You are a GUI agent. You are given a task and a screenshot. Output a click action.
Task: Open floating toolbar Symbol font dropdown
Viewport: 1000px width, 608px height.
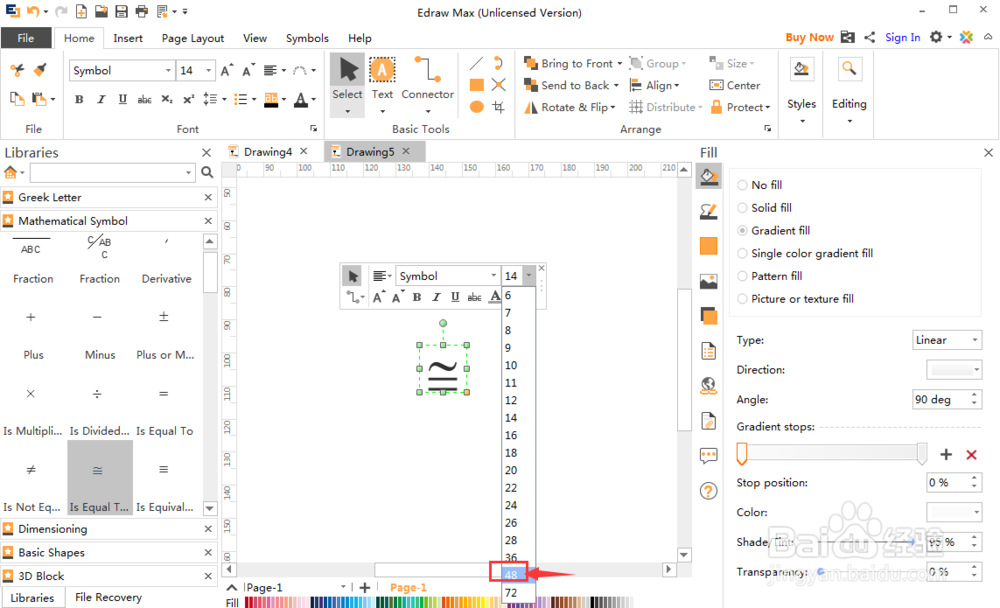click(494, 276)
